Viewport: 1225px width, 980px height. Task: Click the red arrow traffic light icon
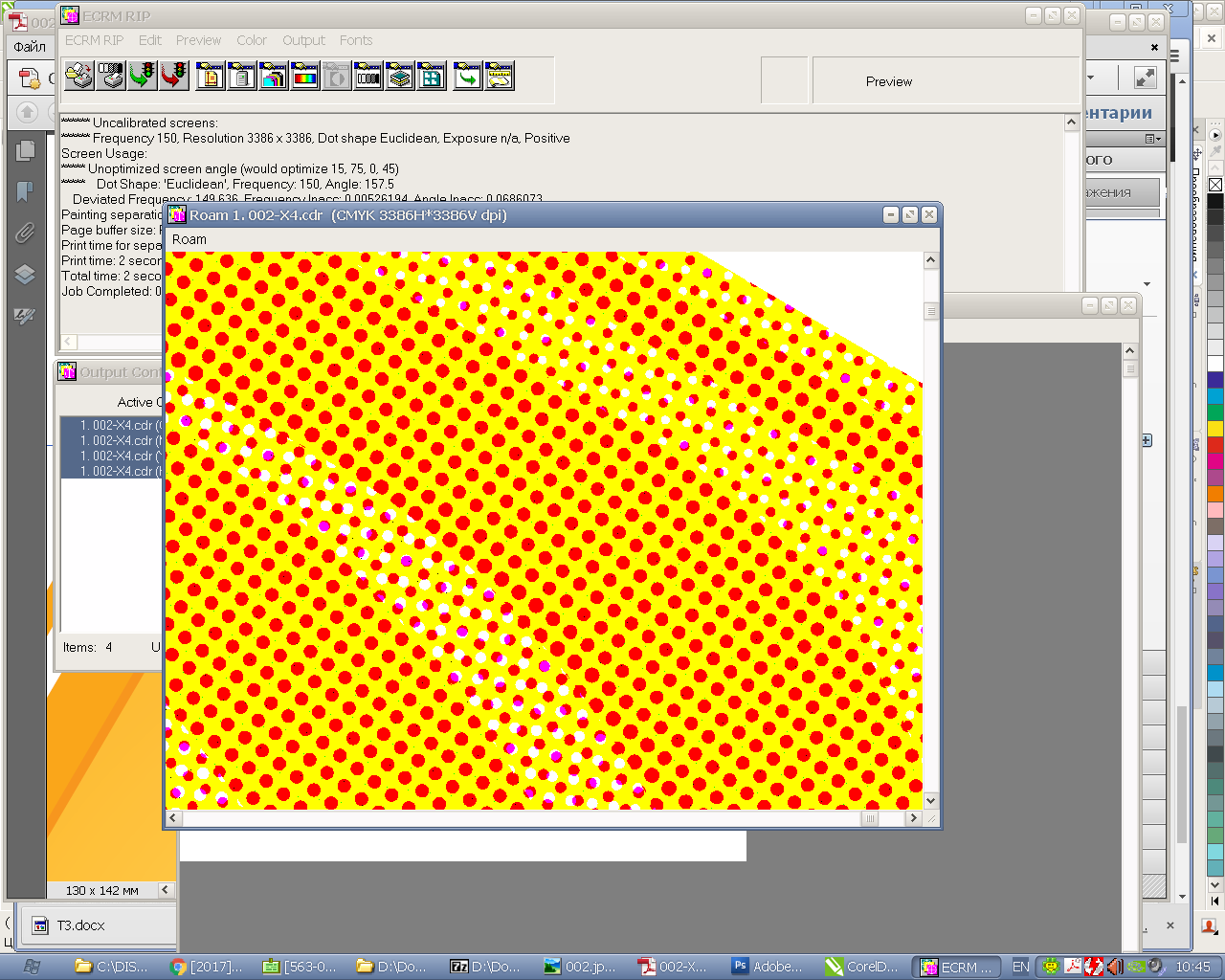tap(174, 76)
